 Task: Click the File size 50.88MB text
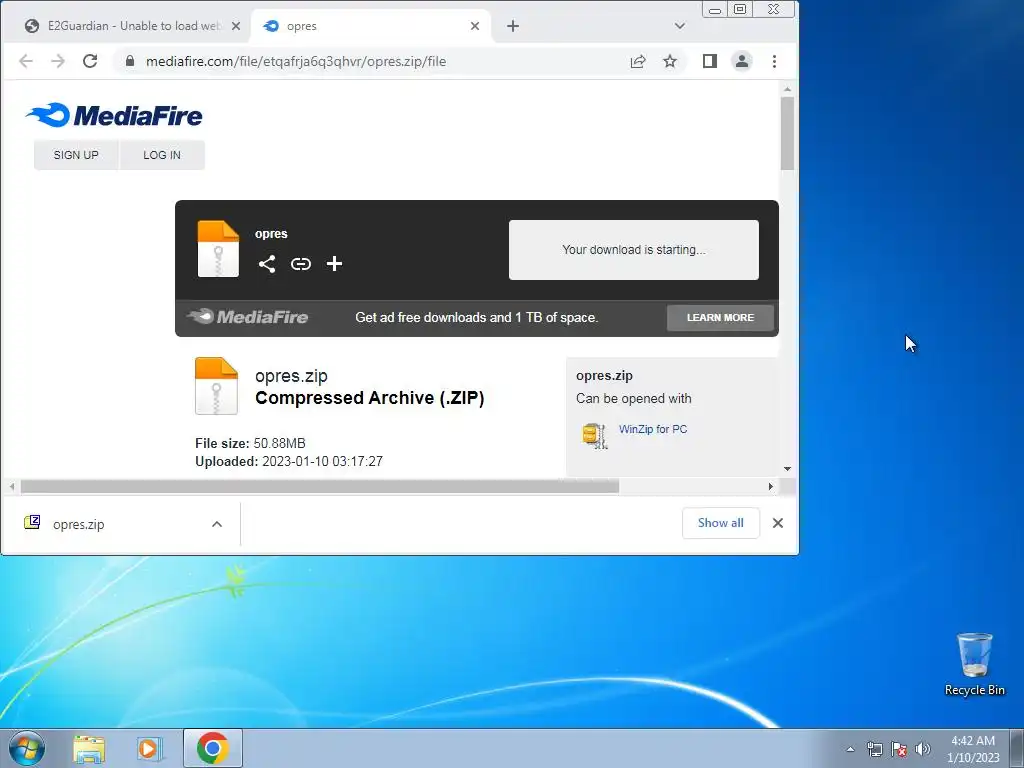pyautogui.click(x=250, y=443)
